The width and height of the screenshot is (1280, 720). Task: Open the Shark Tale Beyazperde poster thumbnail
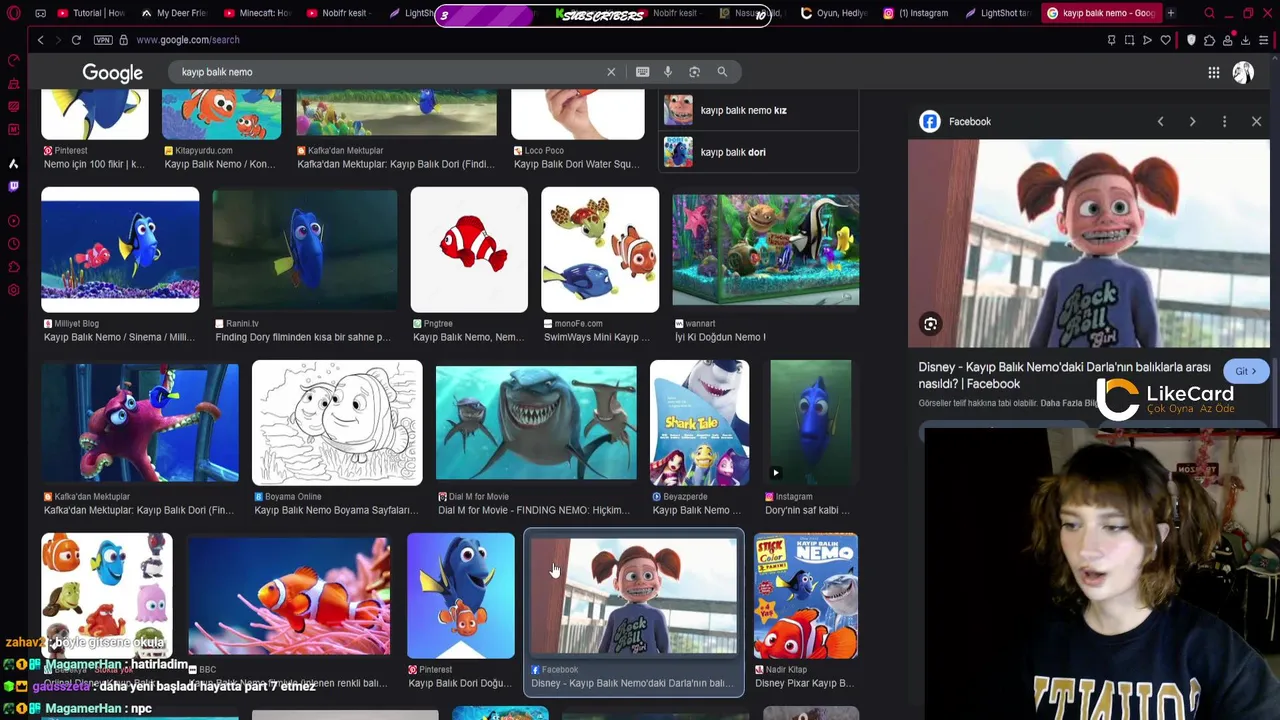click(x=699, y=423)
